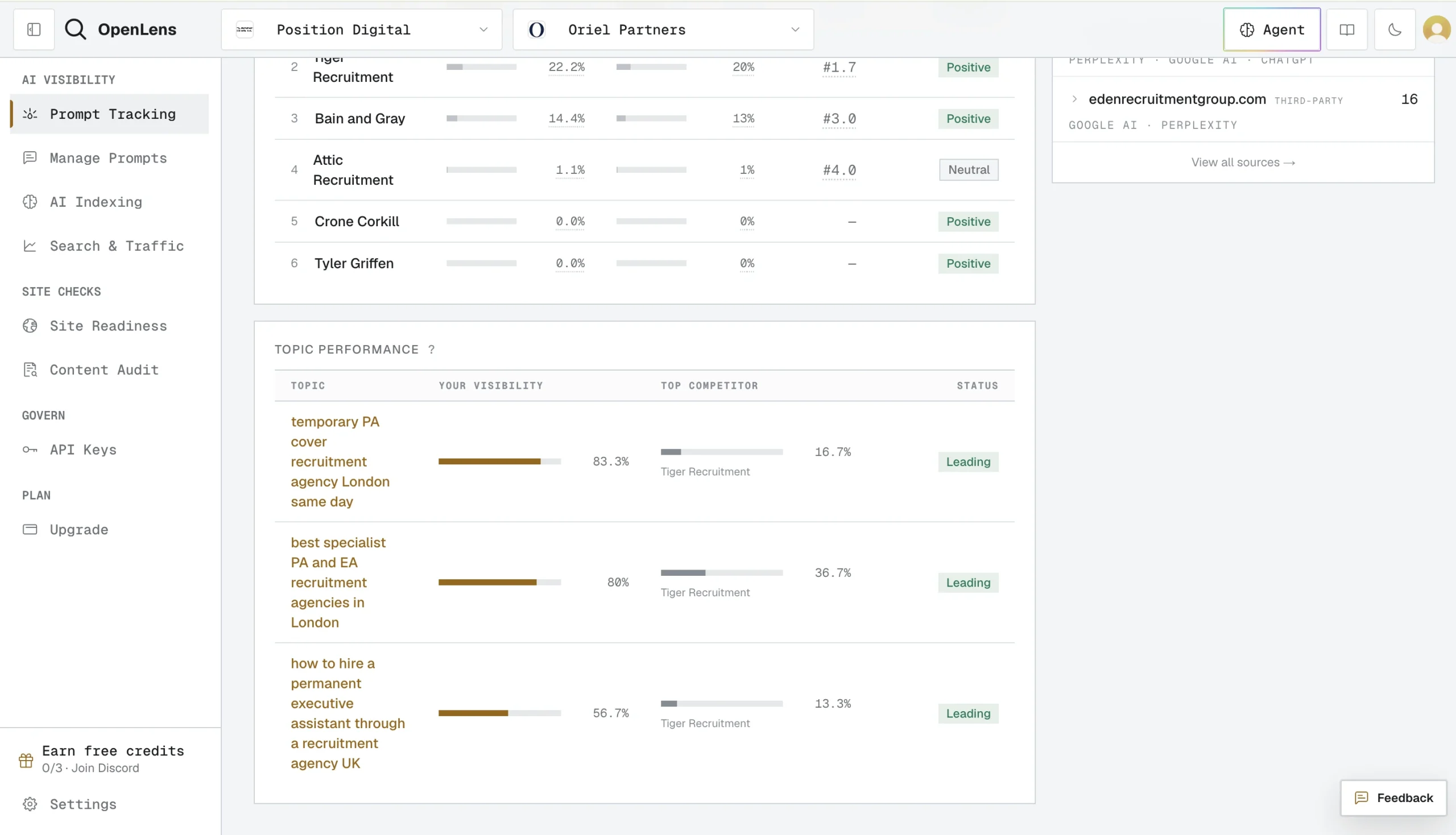1456x835 pixels.
Task: Click STATUS column header
Action: (978, 385)
